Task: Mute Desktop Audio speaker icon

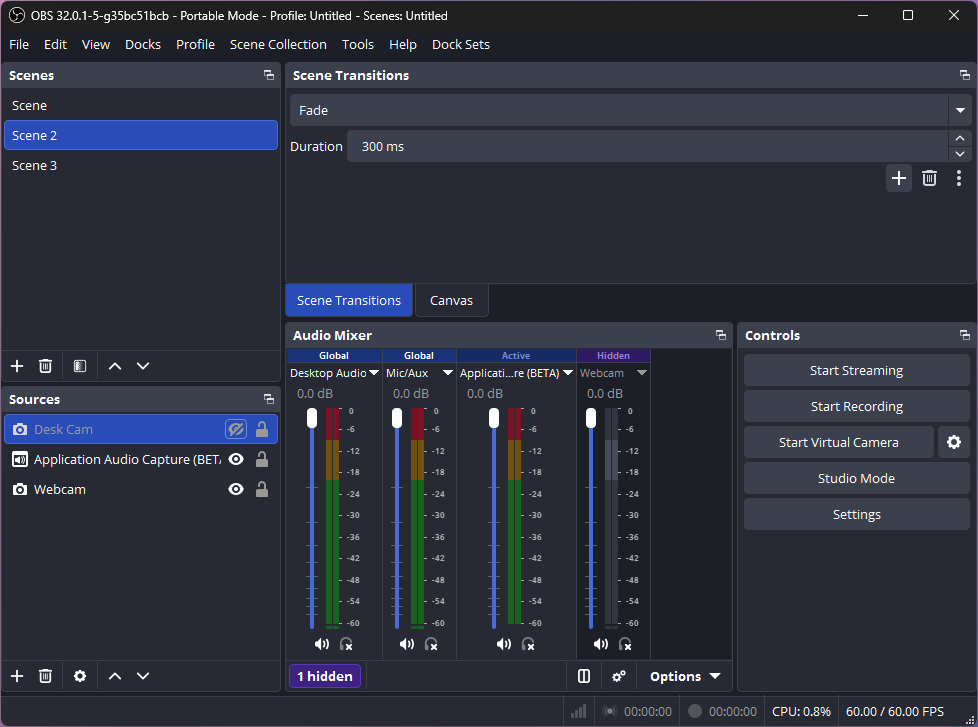Action: click(x=322, y=644)
